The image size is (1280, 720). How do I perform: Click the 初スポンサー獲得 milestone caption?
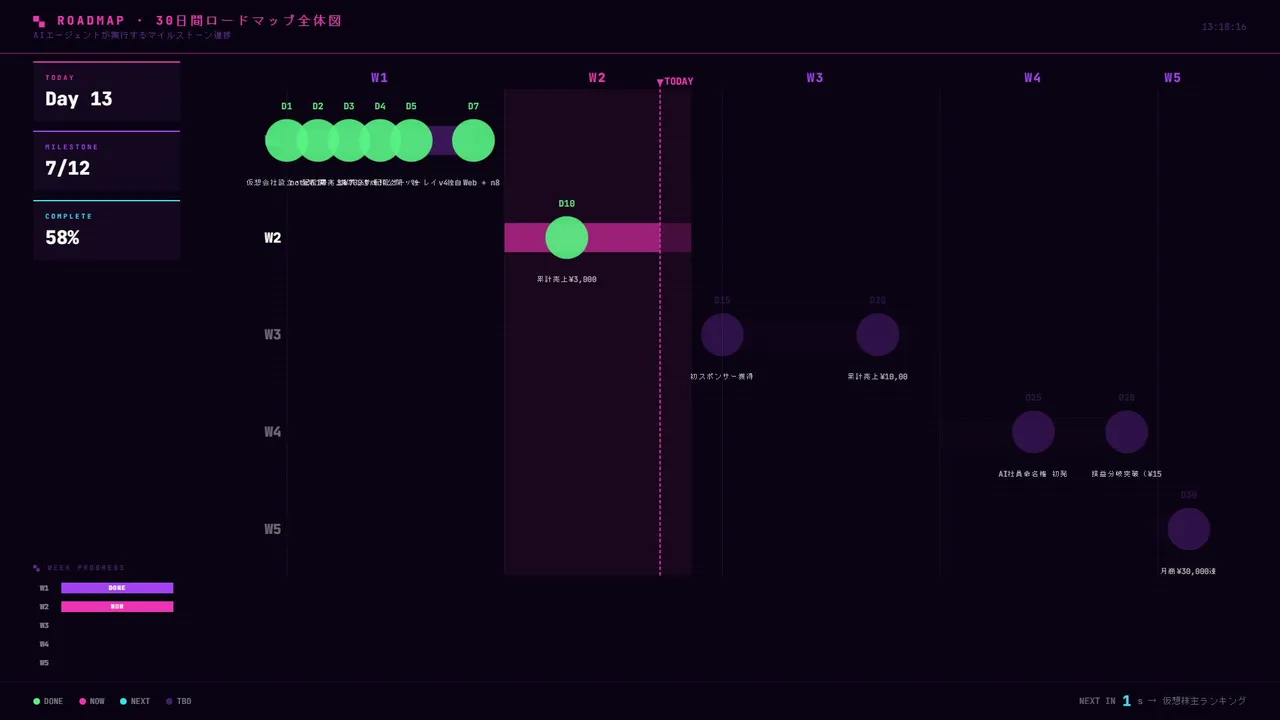coord(722,377)
